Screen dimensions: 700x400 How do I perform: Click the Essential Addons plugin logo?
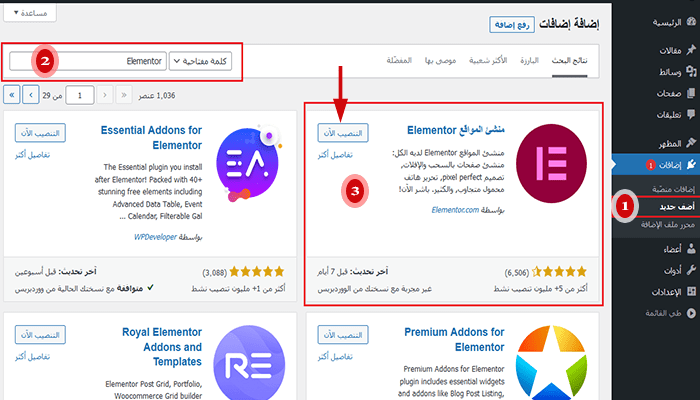tap(248, 163)
